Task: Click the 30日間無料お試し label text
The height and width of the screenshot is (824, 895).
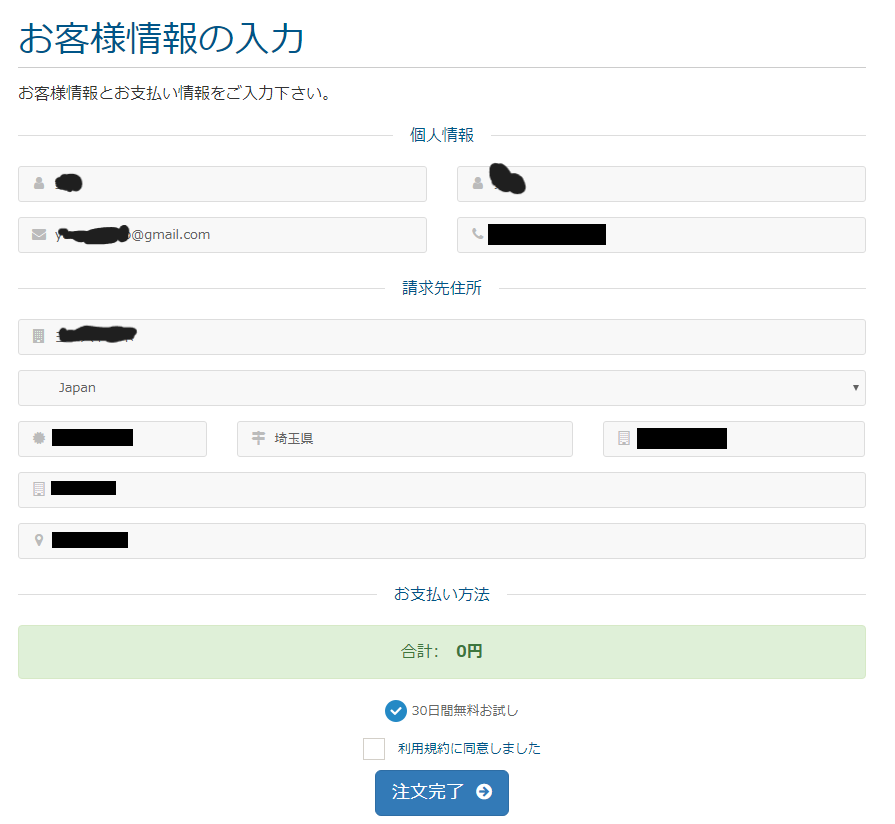Action: point(465,711)
